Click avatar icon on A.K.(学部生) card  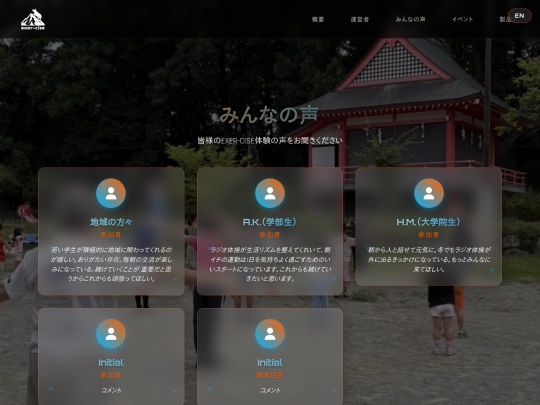click(270, 193)
